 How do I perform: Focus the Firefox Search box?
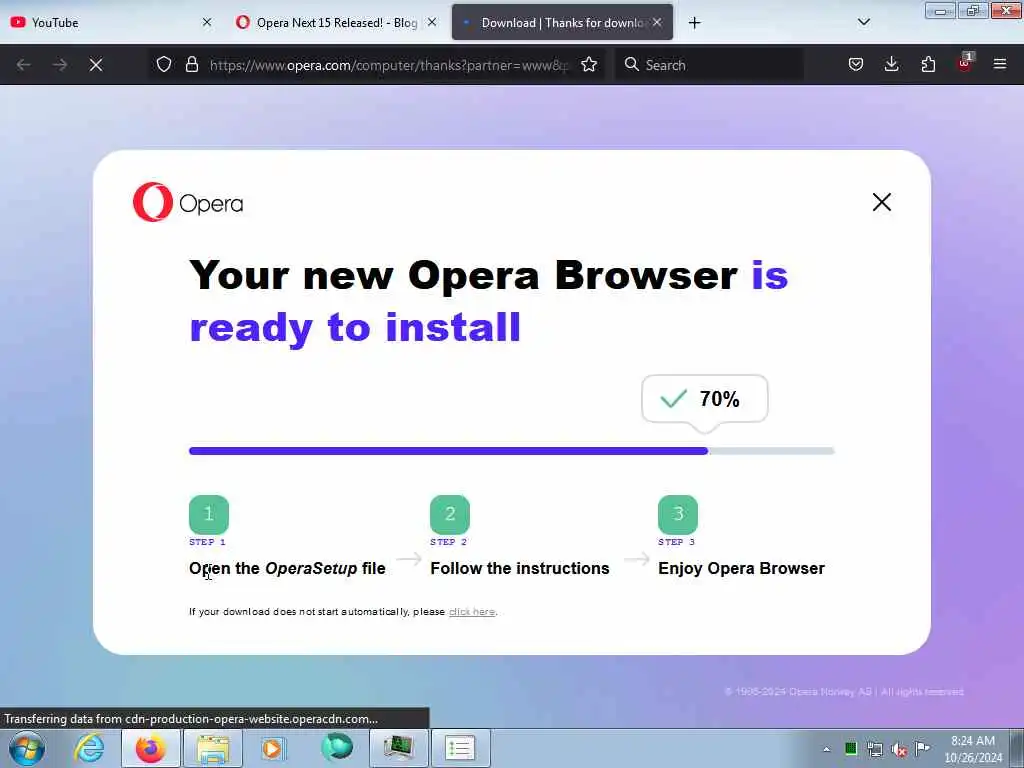[709, 65]
